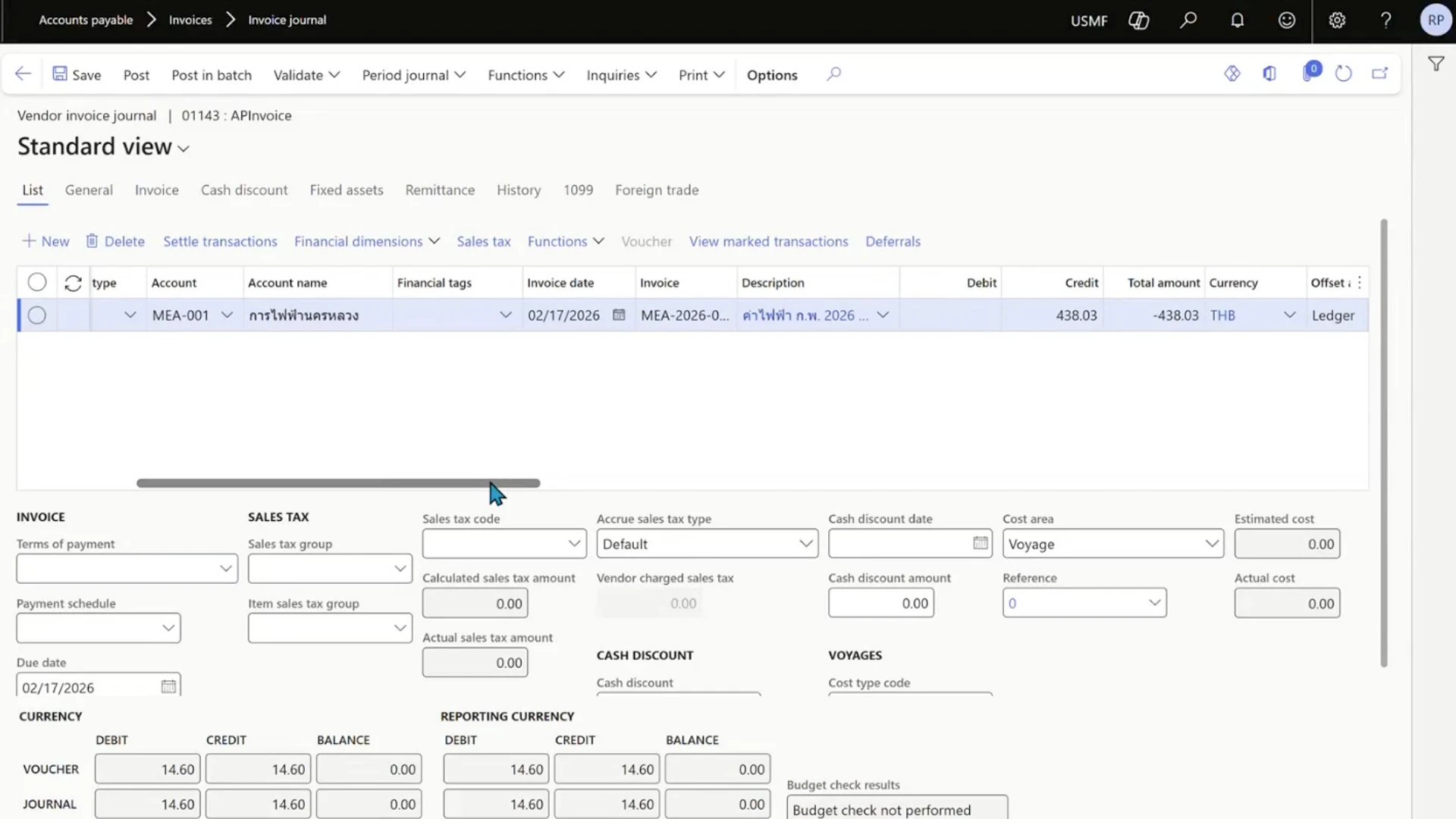Click the Deferrals button
Image resolution: width=1456 pixels, height=819 pixels.
click(893, 241)
